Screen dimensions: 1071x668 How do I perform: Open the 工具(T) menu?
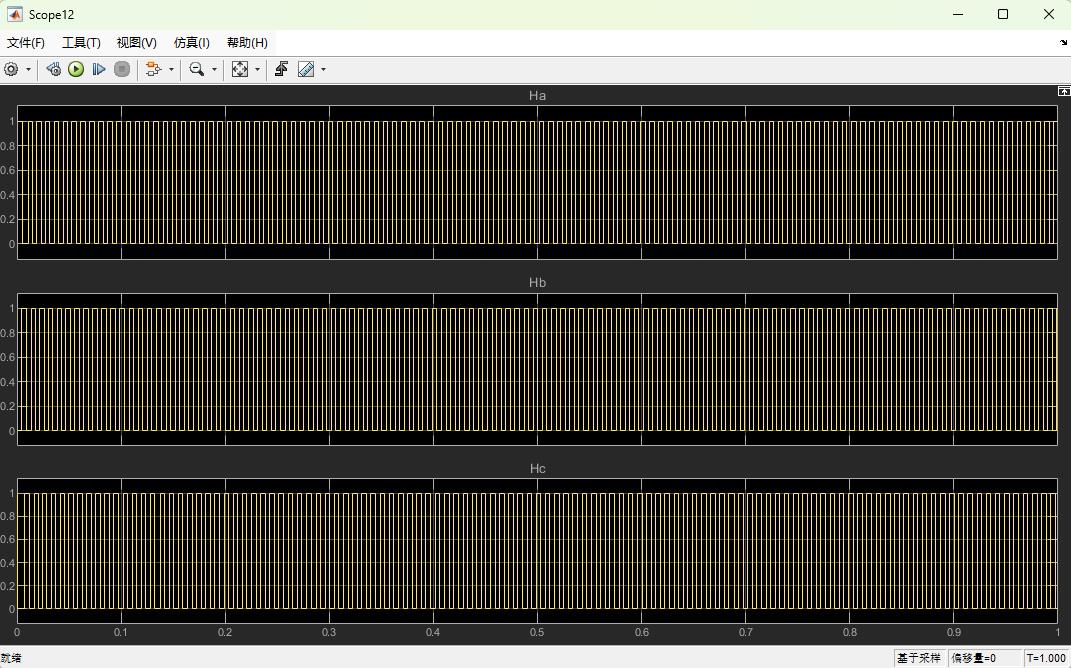81,43
